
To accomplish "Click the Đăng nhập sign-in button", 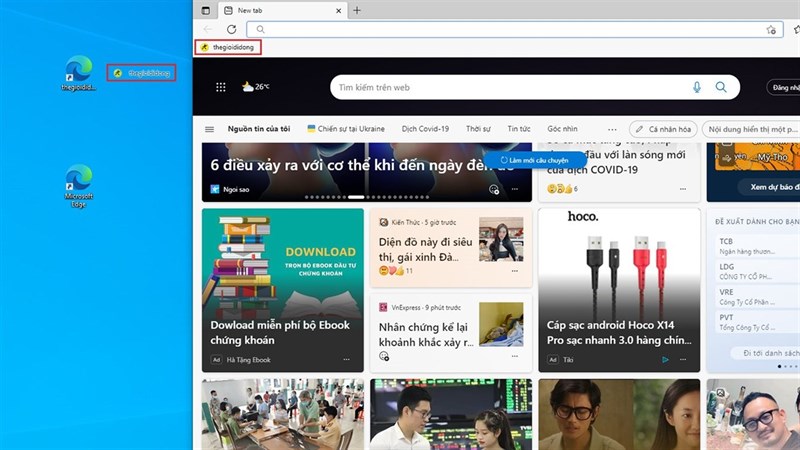I will pyautogui.click(x=784, y=87).
